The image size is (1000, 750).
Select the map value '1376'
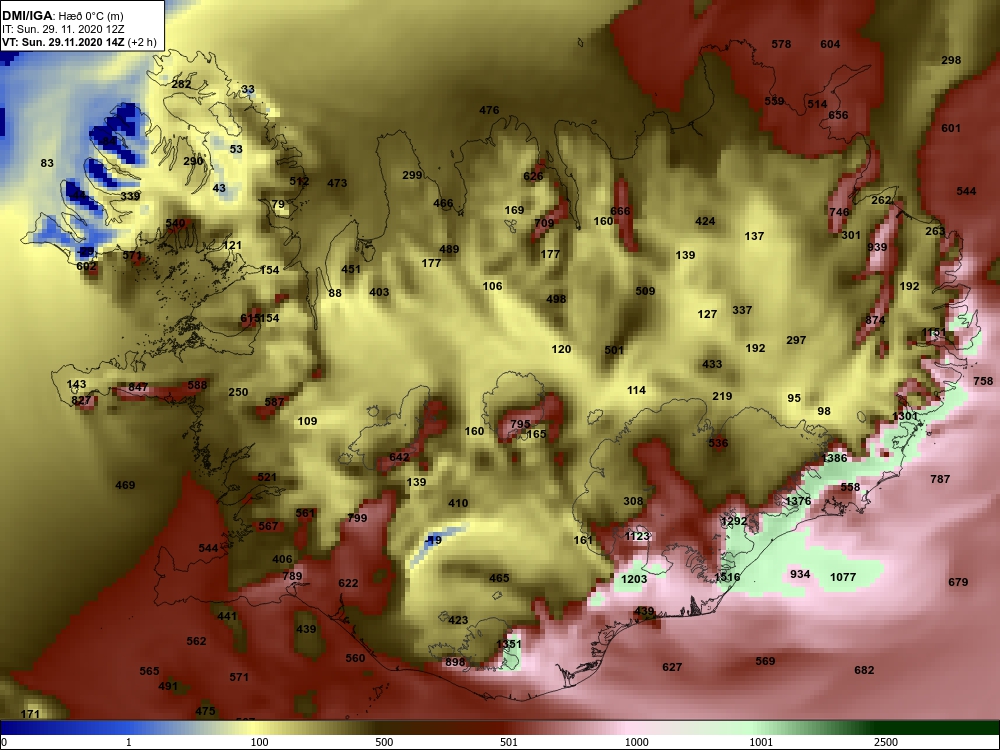[798, 501]
